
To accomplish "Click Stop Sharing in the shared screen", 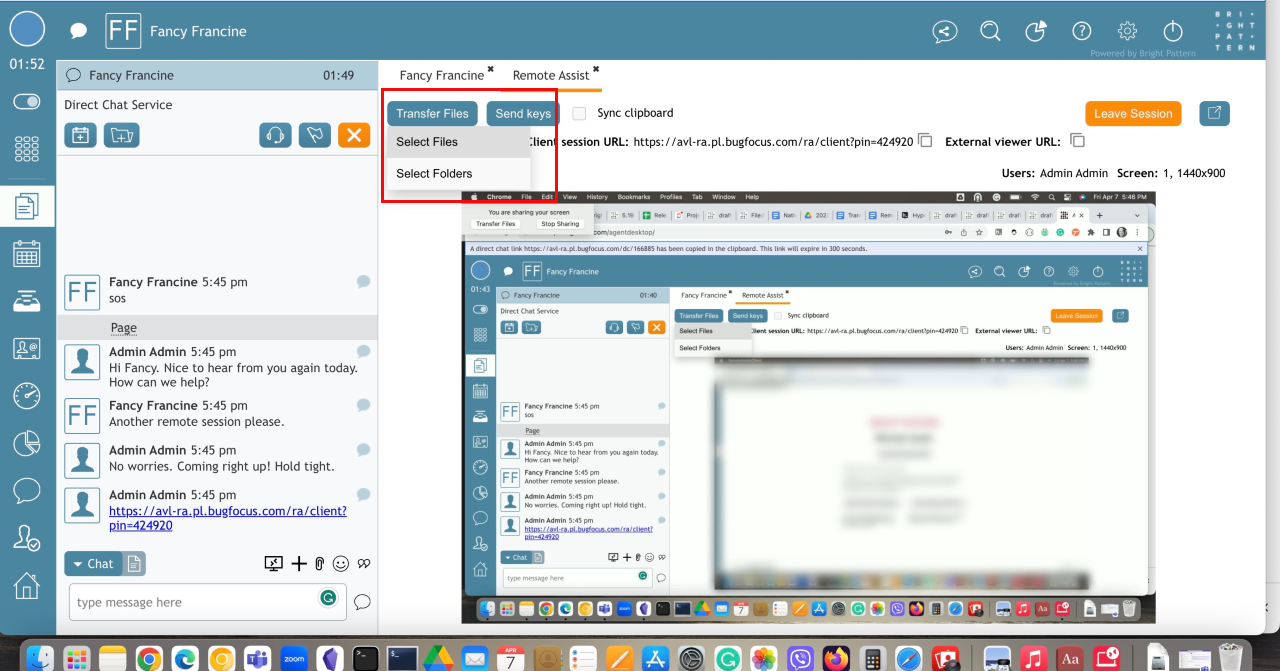I will point(560,224).
